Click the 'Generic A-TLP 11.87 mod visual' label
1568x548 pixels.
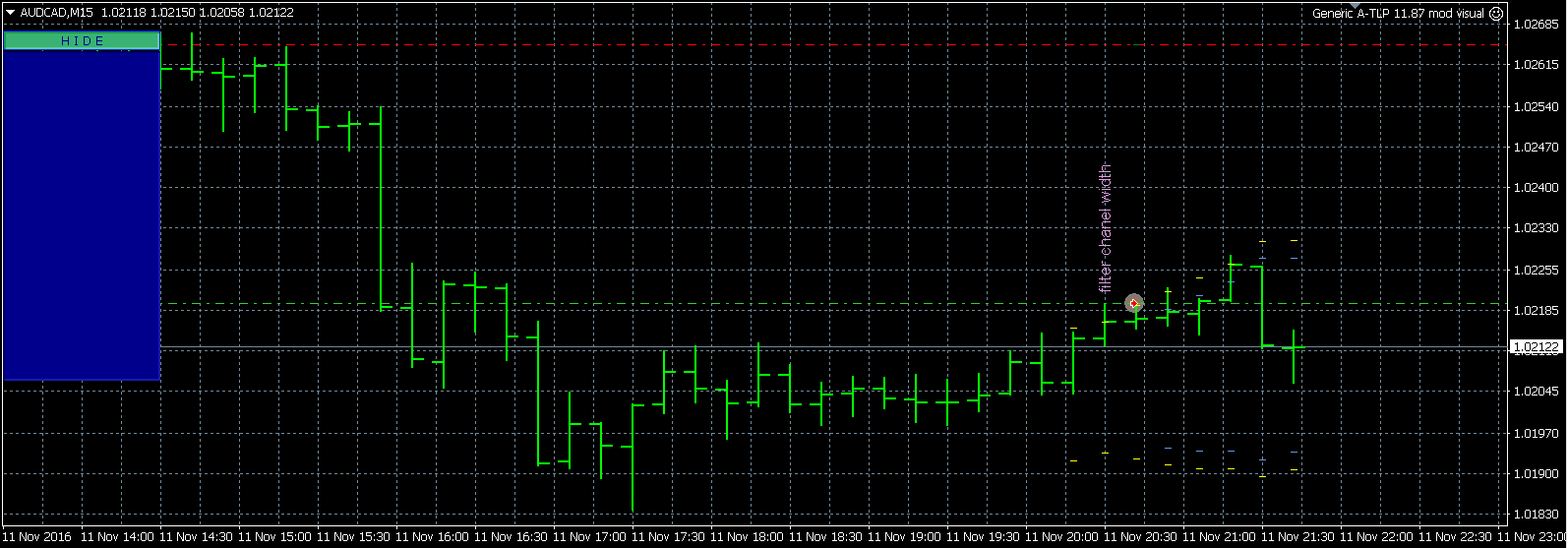(x=1398, y=14)
